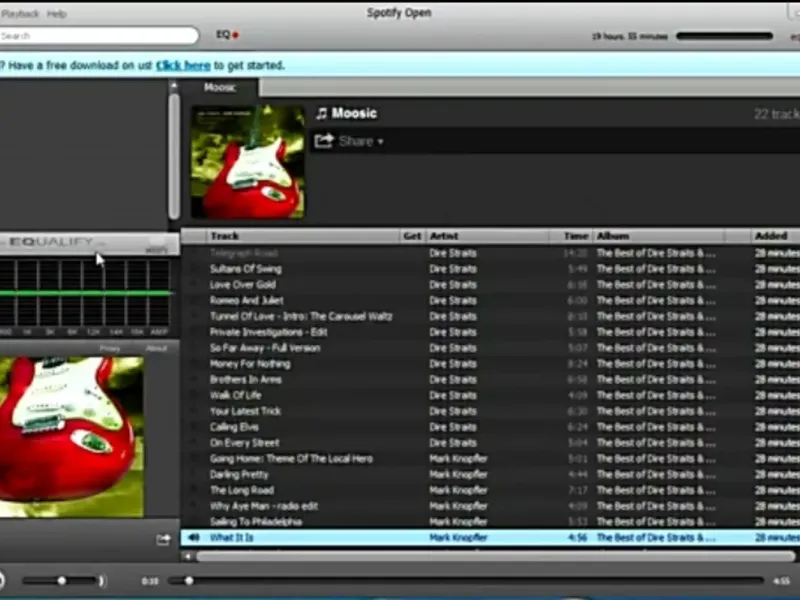Click the sidebar scrollbar up arrow

[x=174, y=86]
